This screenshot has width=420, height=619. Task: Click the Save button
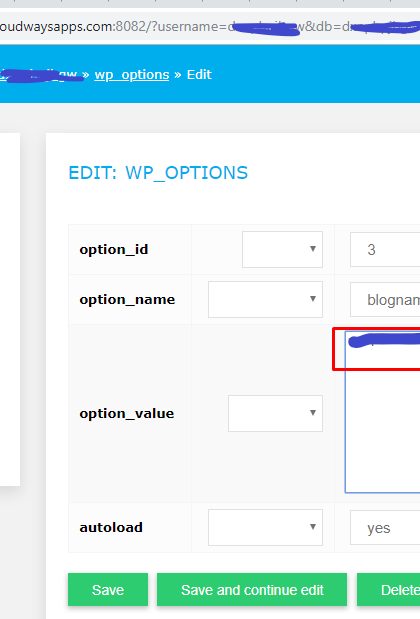pos(108,590)
